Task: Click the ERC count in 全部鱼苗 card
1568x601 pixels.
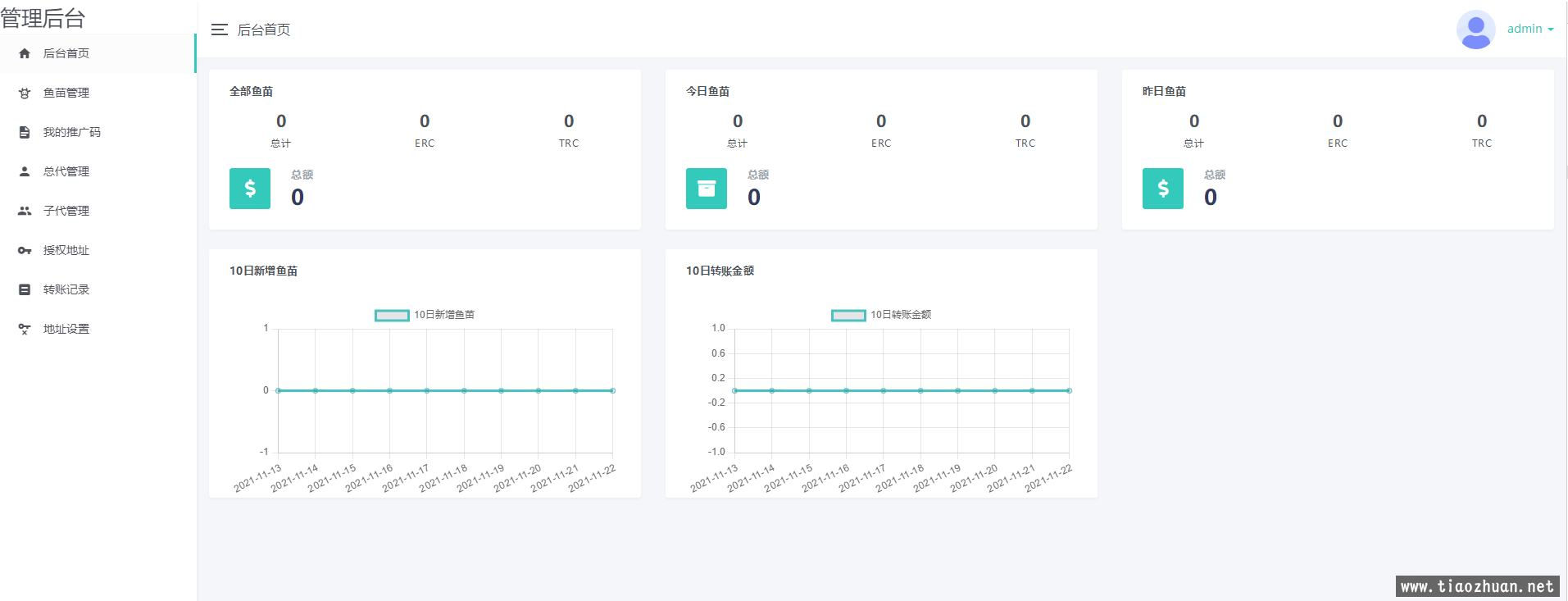Action: tap(425, 121)
